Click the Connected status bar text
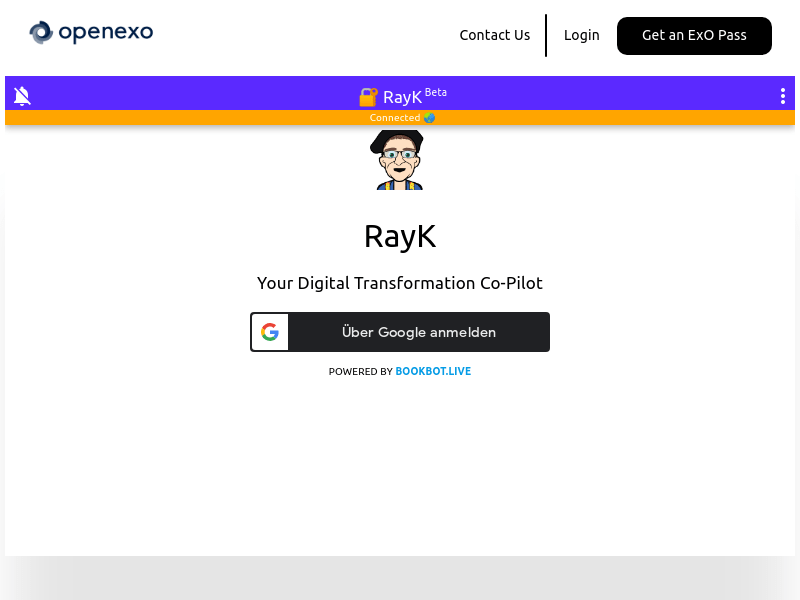Viewport: 800px width, 600px height. 395,118
